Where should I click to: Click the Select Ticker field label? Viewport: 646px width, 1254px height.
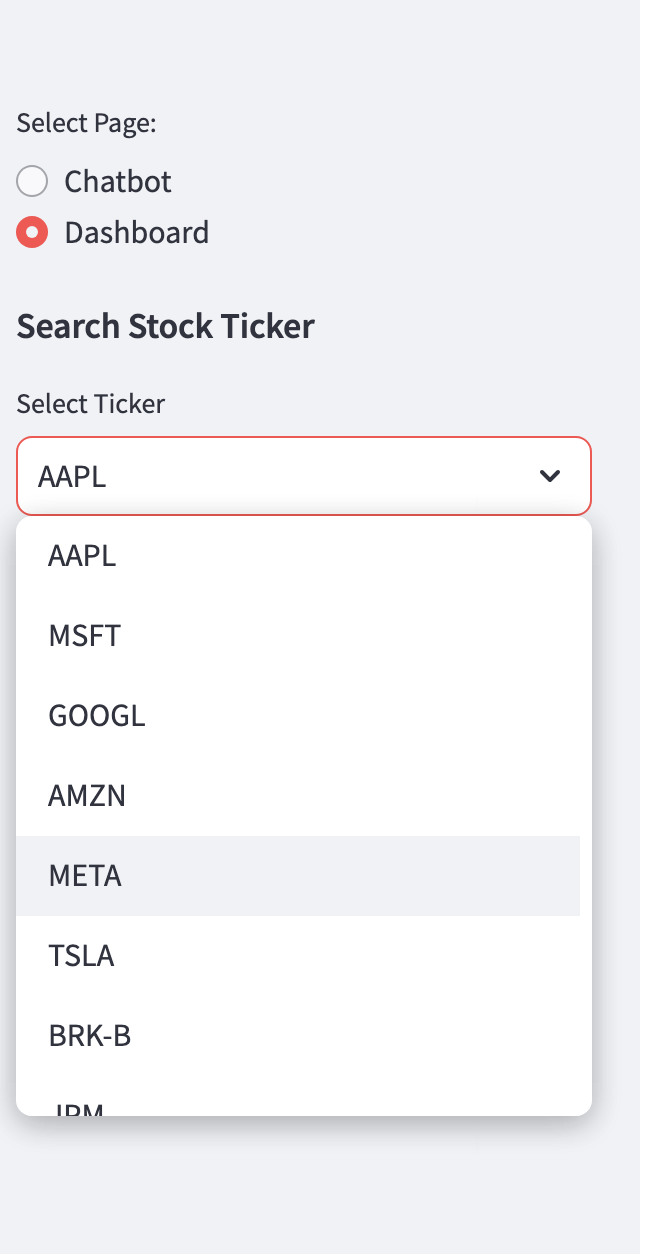91,404
